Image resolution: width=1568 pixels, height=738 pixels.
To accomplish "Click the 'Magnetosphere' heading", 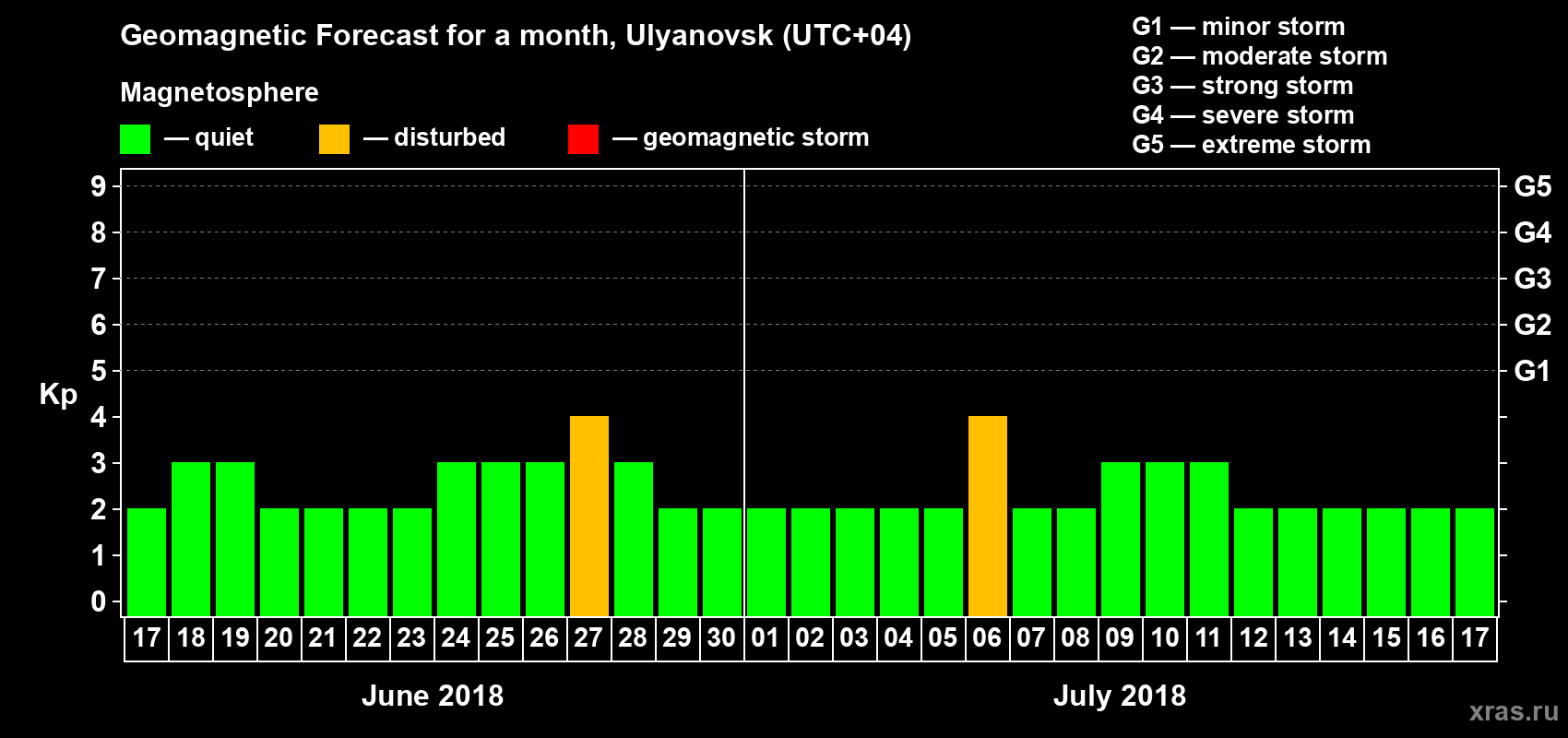I will [x=220, y=92].
